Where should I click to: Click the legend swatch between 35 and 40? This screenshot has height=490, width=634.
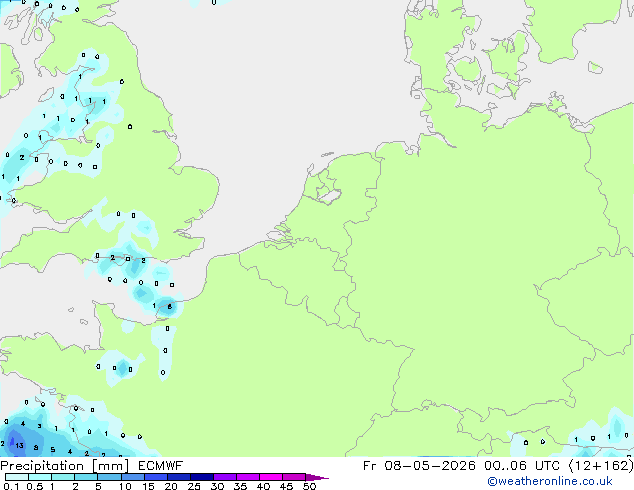click(x=248, y=477)
